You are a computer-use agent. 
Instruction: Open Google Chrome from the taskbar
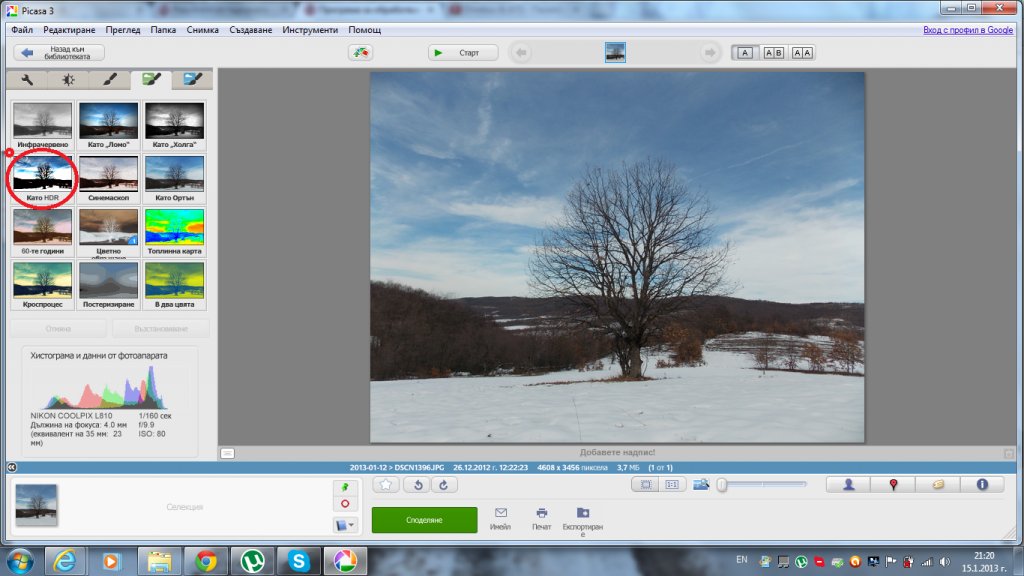(206, 561)
